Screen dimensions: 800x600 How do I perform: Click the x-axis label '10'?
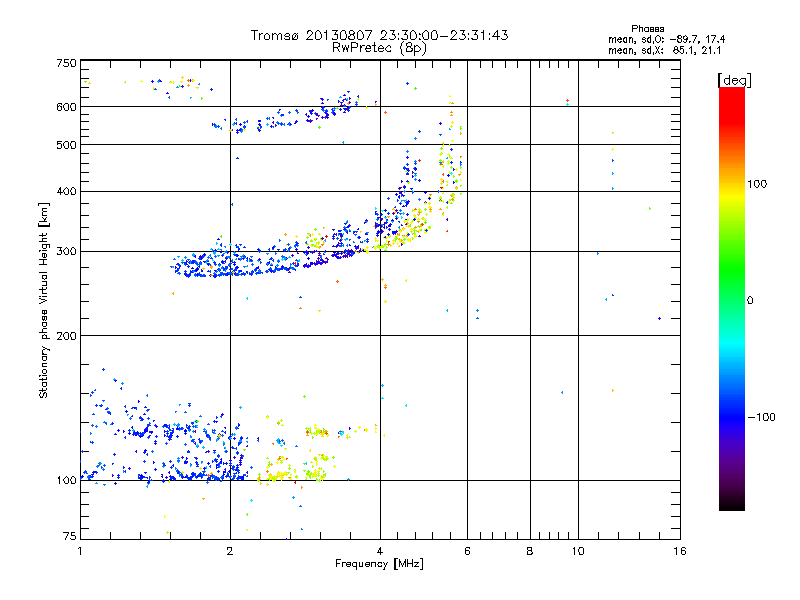pyautogui.click(x=578, y=551)
